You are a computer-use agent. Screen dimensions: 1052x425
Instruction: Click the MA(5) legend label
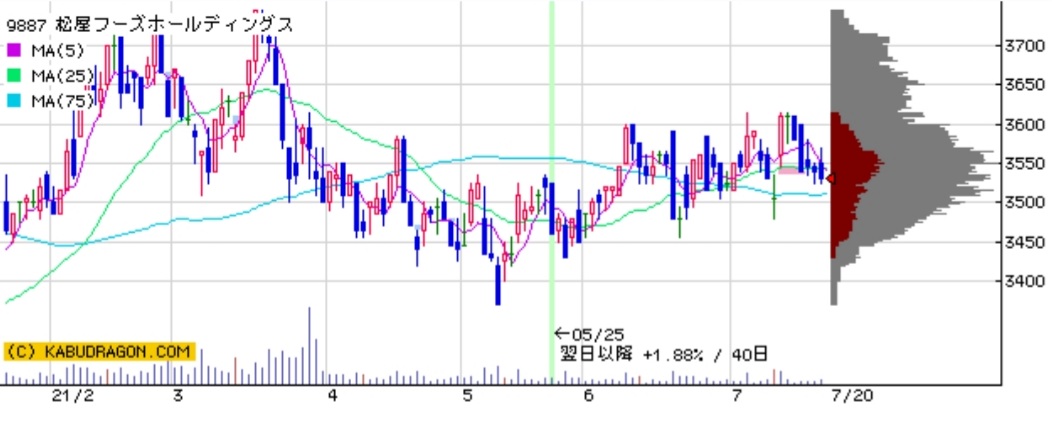pyautogui.click(x=56, y=50)
